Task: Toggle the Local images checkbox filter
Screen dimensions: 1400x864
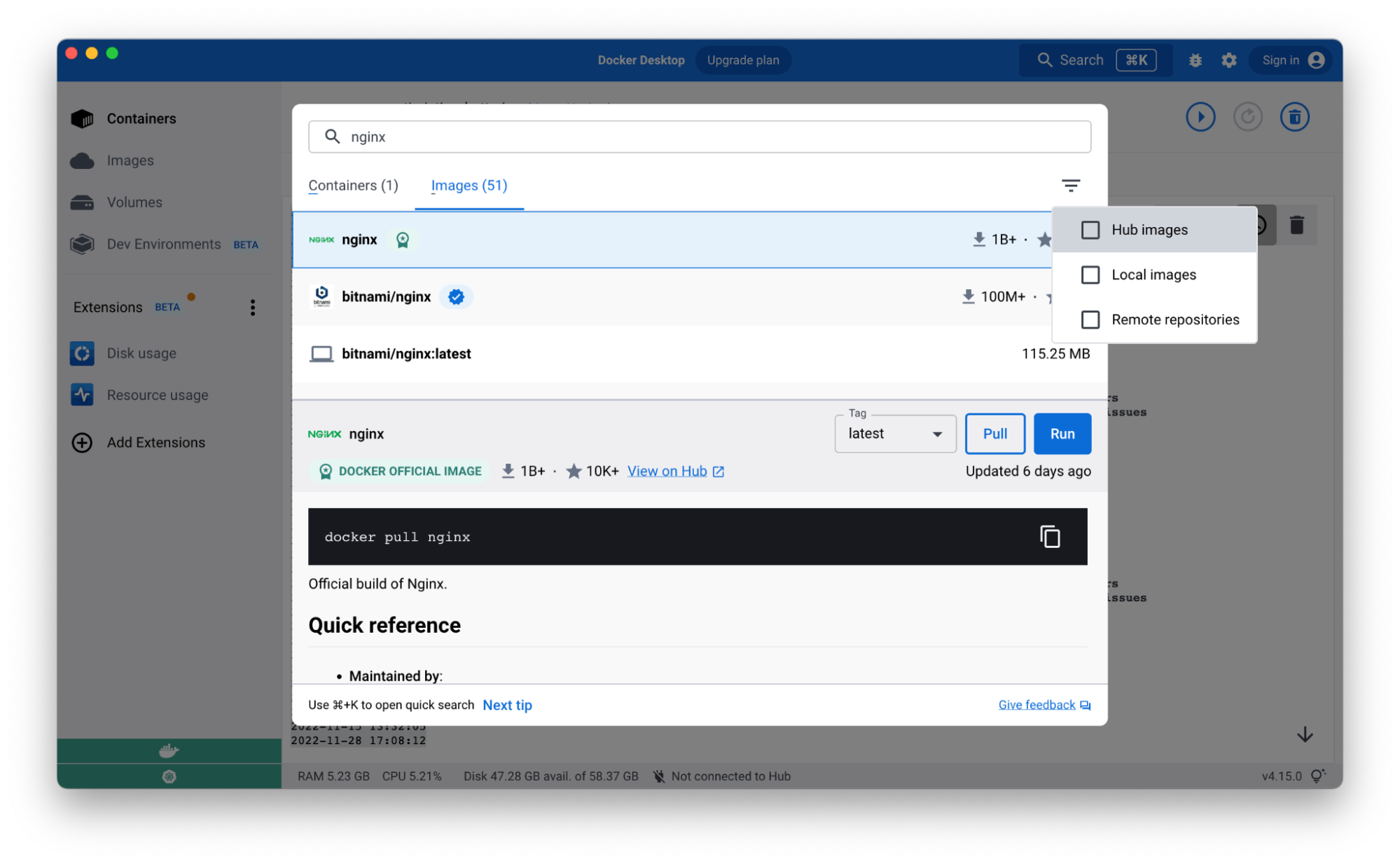Action: [1090, 274]
